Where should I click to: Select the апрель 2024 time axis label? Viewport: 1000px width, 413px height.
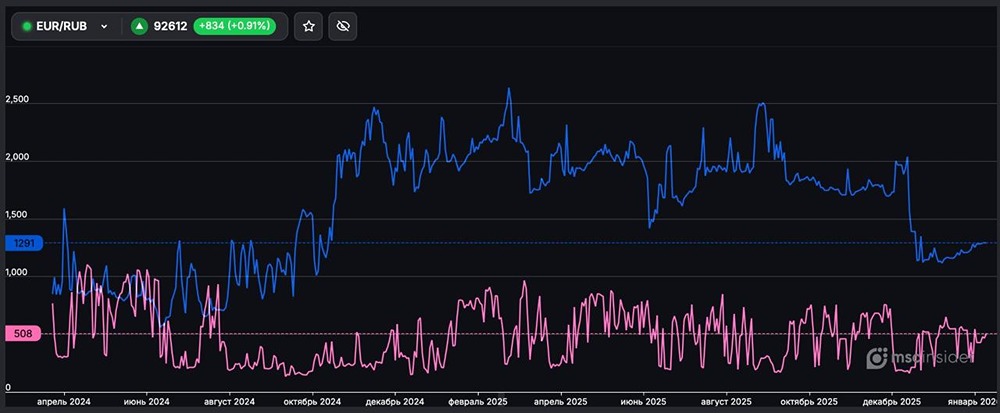pyautogui.click(x=64, y=401)
